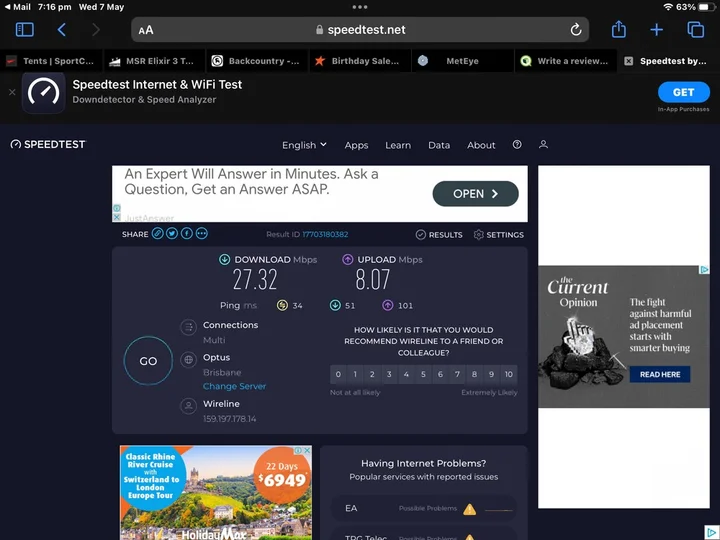The image size is (720, 540).
Task: Select rating 0 Not at all likely
Action: [x=338, y=375]
